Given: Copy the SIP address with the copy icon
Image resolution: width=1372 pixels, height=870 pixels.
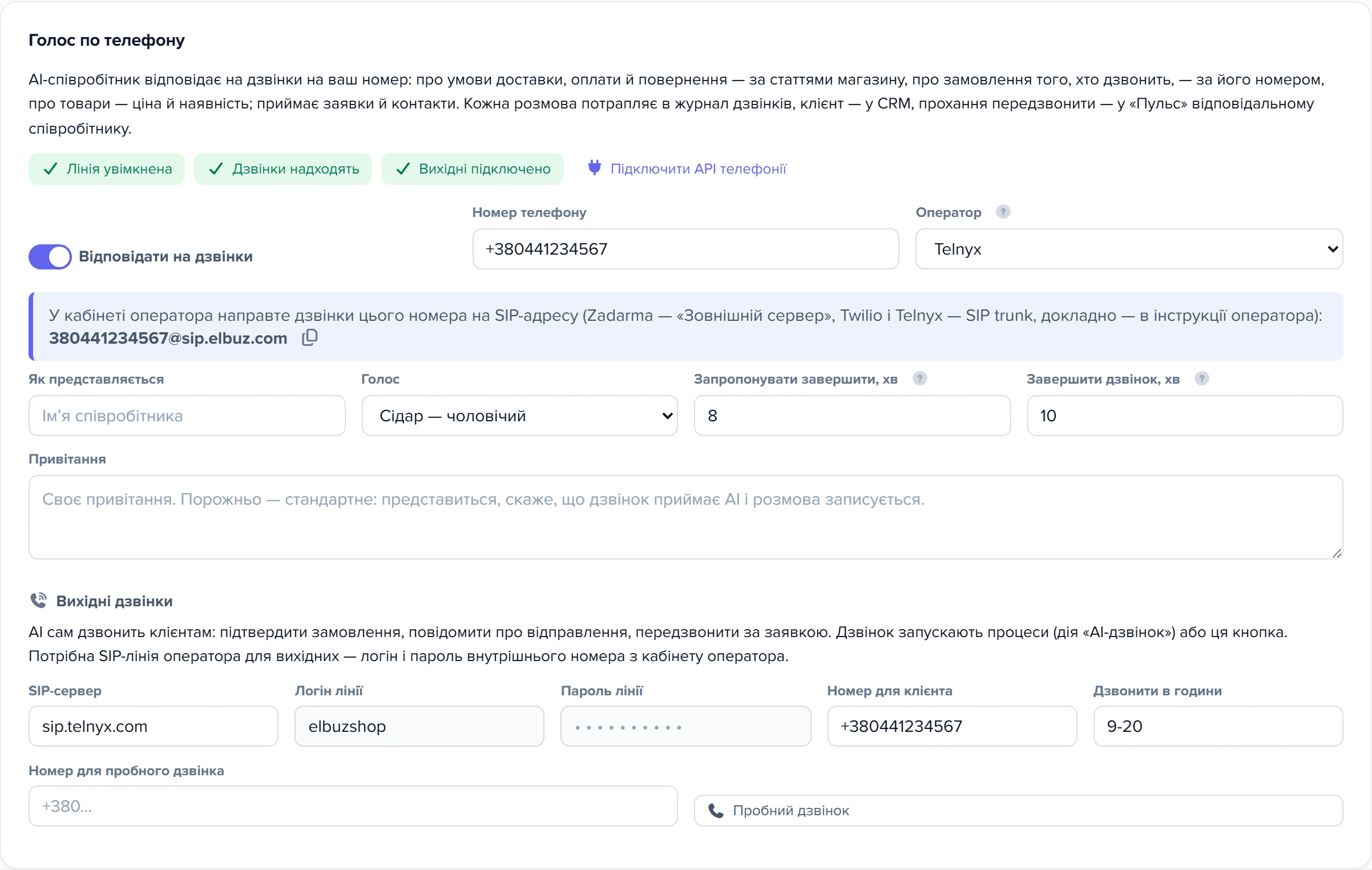Looking at the screenshot, I should [x=309, y=337].
